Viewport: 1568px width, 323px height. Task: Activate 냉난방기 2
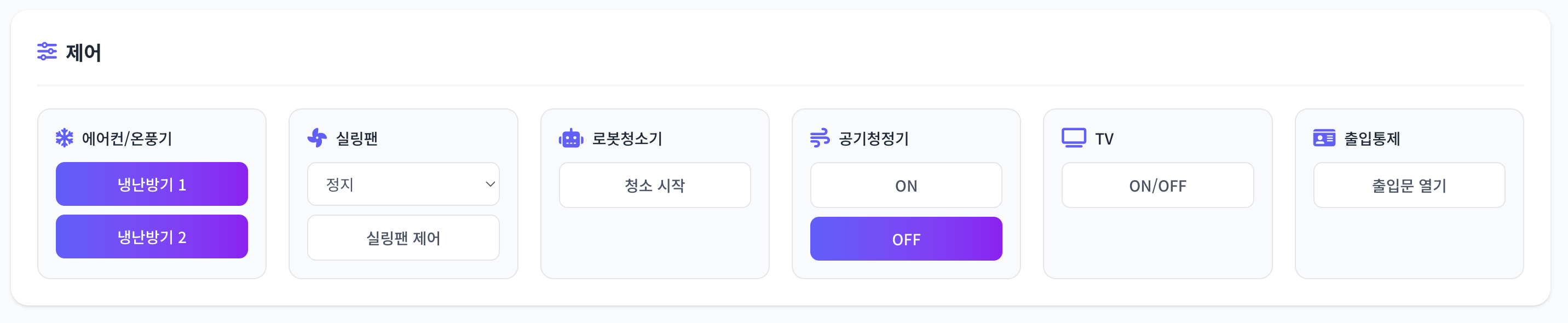click(x=152, y=237)
